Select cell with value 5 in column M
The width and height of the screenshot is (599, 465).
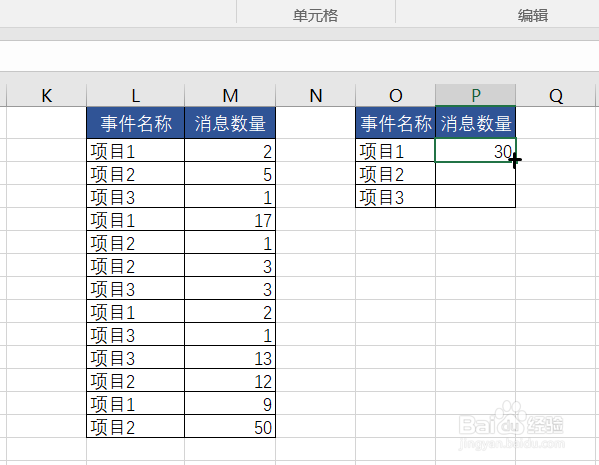click(230, 173)
